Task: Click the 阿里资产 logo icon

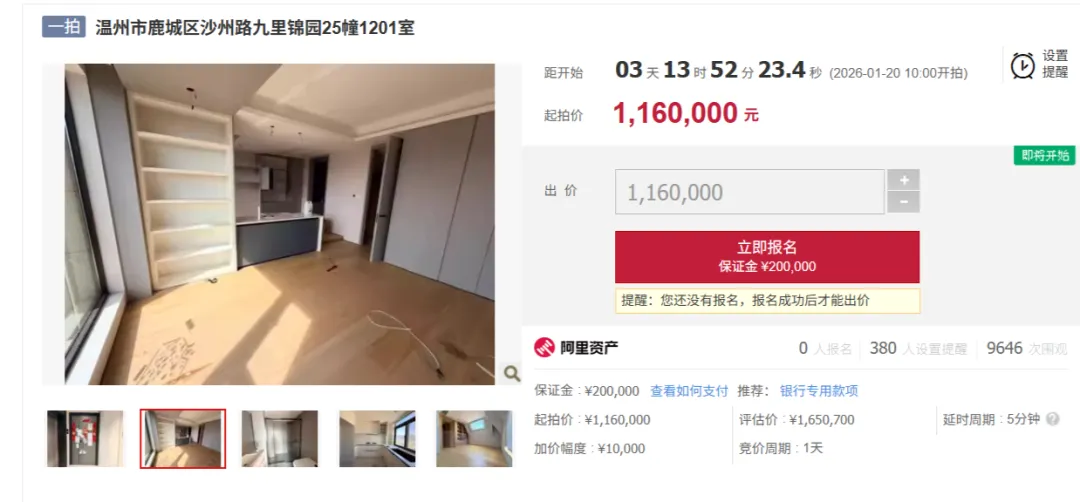Action: [x=544, y=347]
